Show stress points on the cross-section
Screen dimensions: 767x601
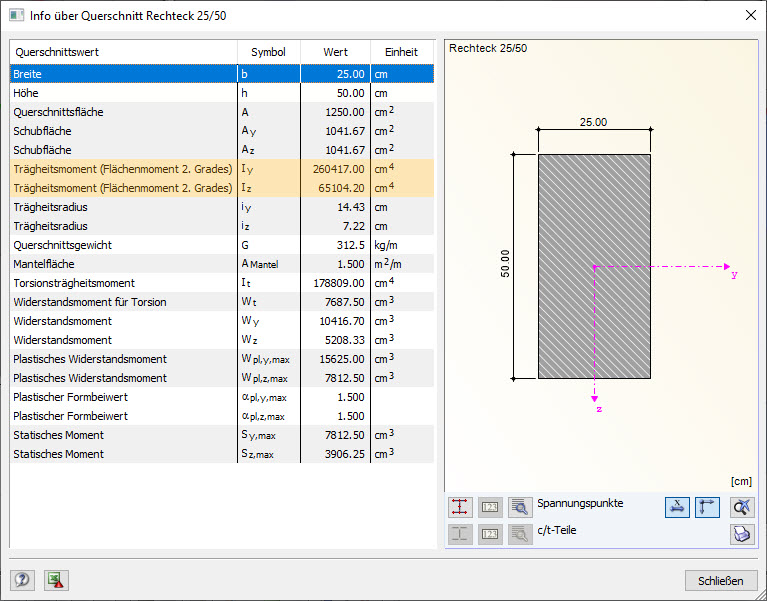(460, 507)
